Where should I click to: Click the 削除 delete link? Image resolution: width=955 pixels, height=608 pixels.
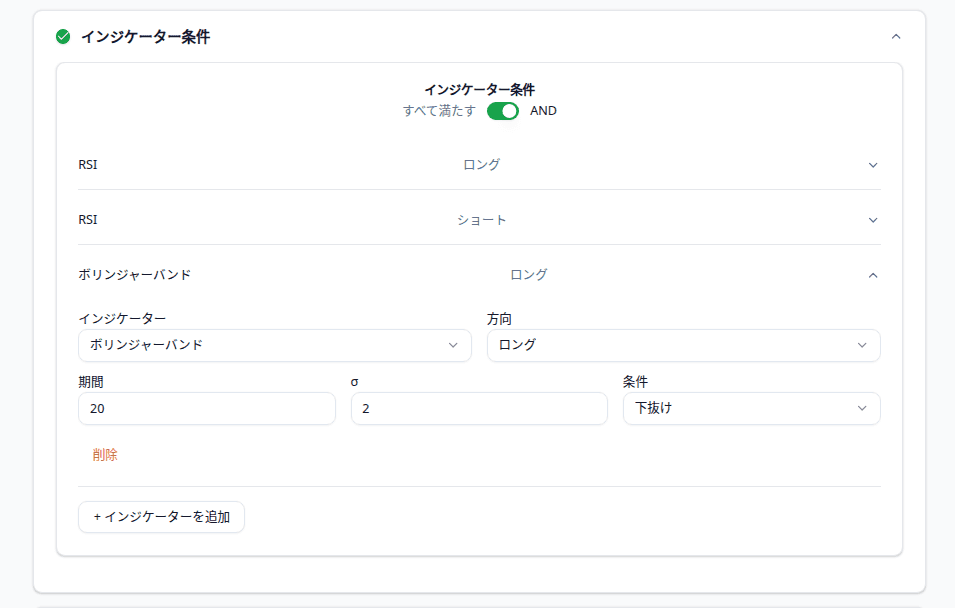coord(105,455)
